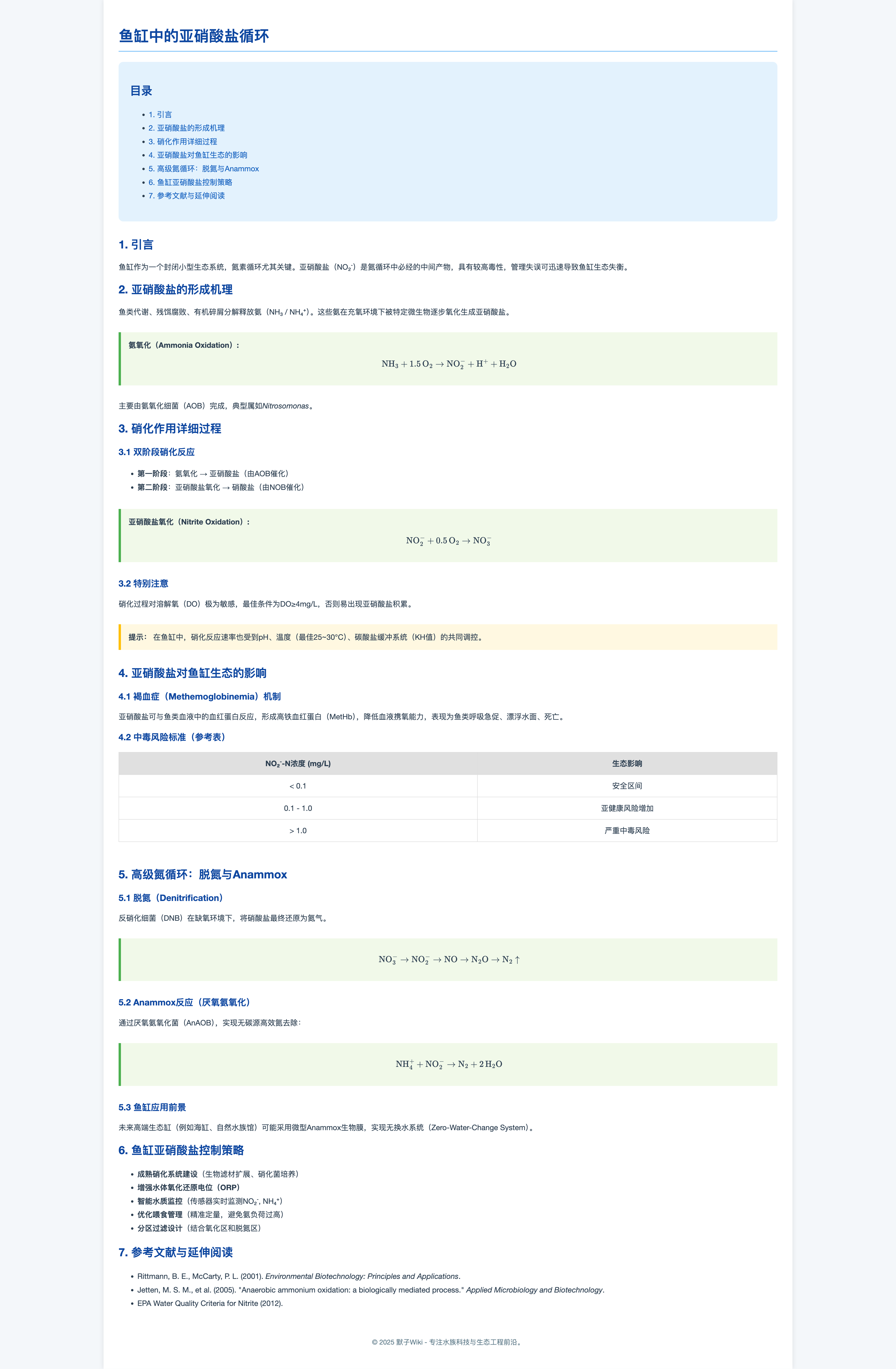Click the '3. 硝化作用详细过程' contents link

(182, 141)
